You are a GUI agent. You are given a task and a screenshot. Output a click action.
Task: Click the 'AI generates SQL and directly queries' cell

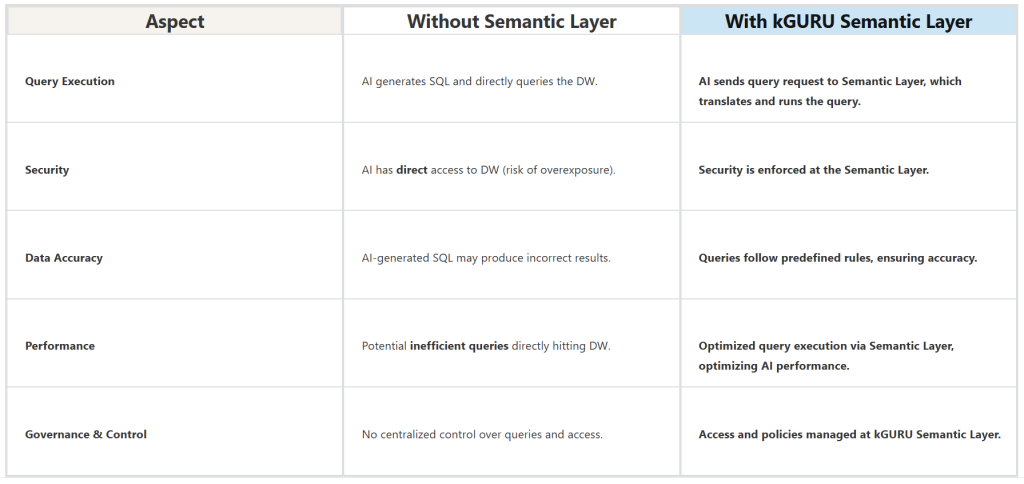click(x=479, y=81)
